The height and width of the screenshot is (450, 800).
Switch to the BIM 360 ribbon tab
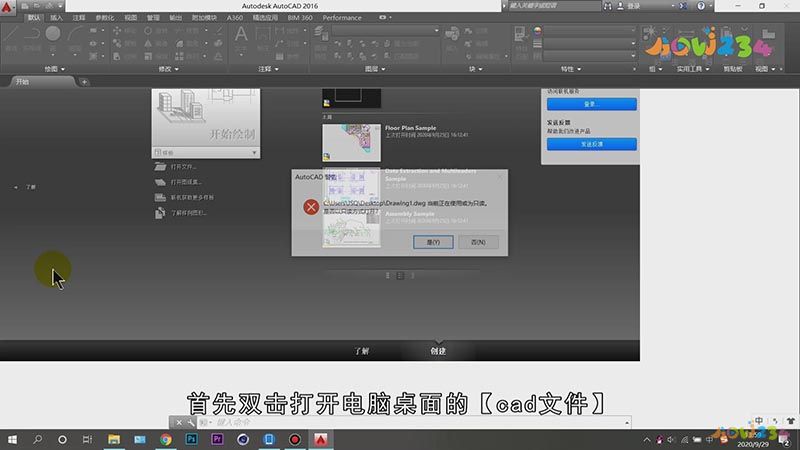[300, 18]
